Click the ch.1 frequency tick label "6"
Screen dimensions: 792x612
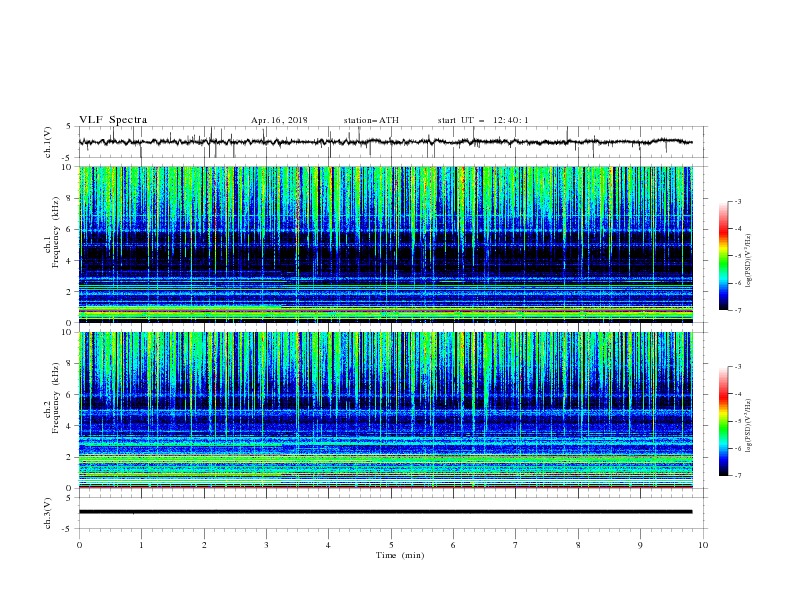pyautogui.click(x=70, y=229)
